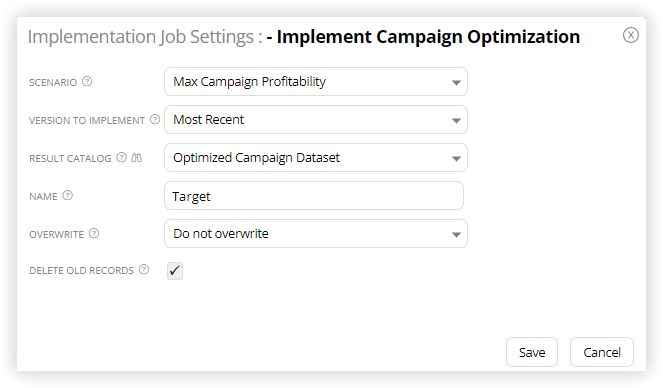Click into the Name field containing Target
The image size is (663, 388).
tap(314, 196)
